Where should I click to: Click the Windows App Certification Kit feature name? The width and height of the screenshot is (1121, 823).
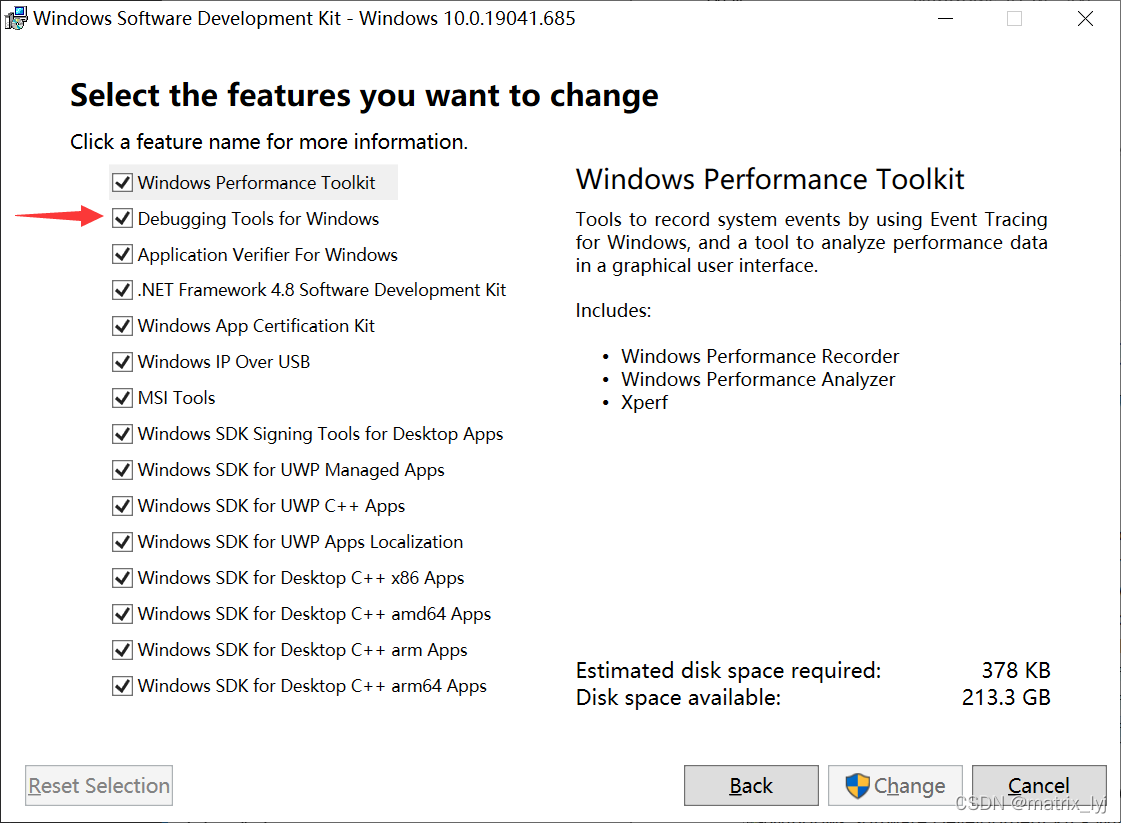256,326
